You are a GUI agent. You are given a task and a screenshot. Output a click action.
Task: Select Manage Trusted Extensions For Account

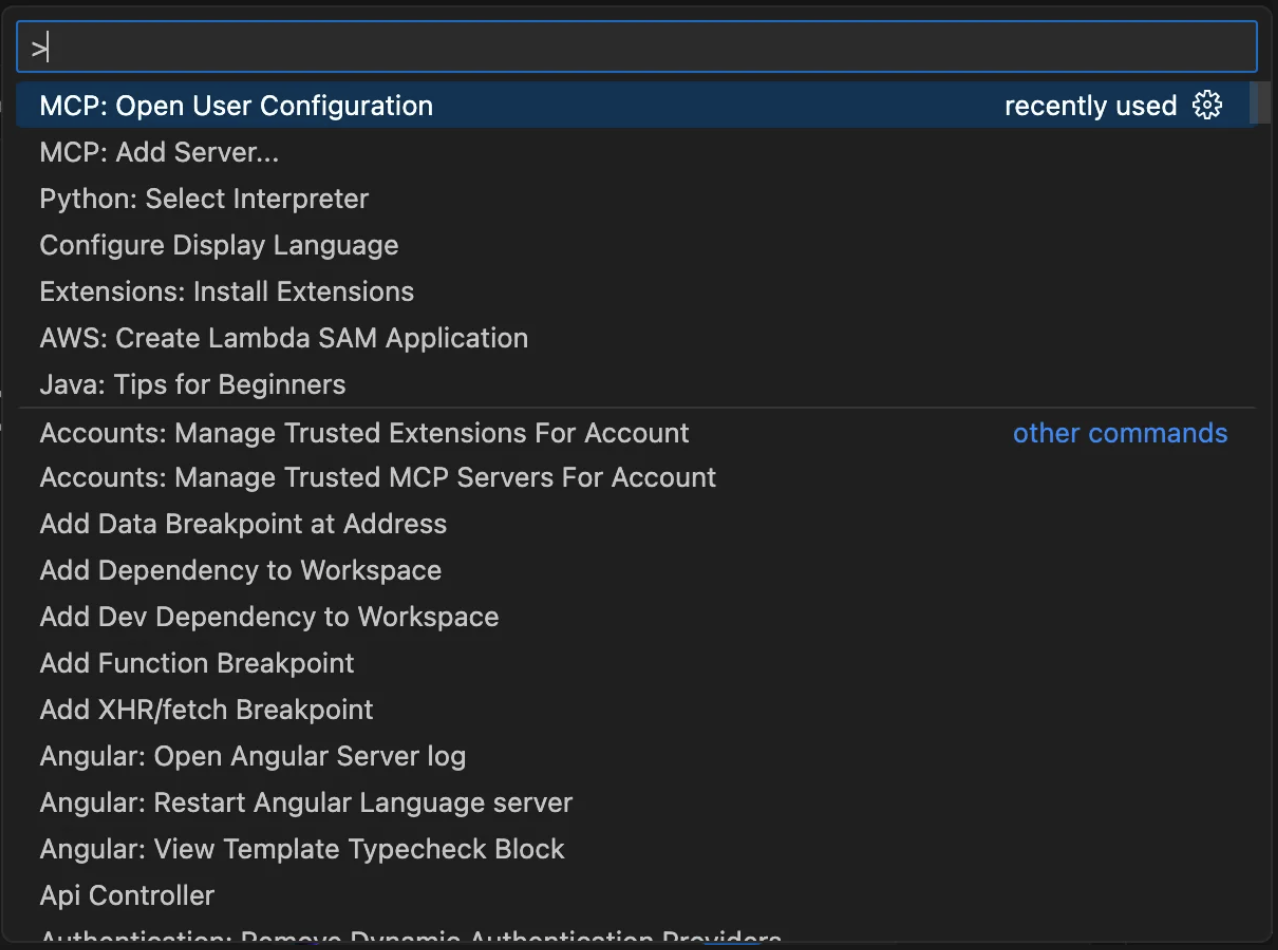tap(364, 433)
